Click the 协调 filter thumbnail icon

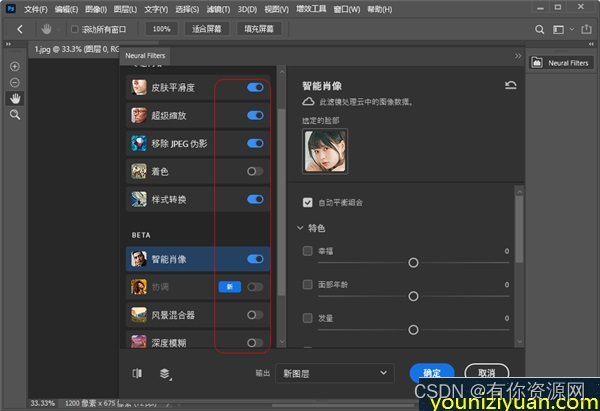tap(139, 287)
